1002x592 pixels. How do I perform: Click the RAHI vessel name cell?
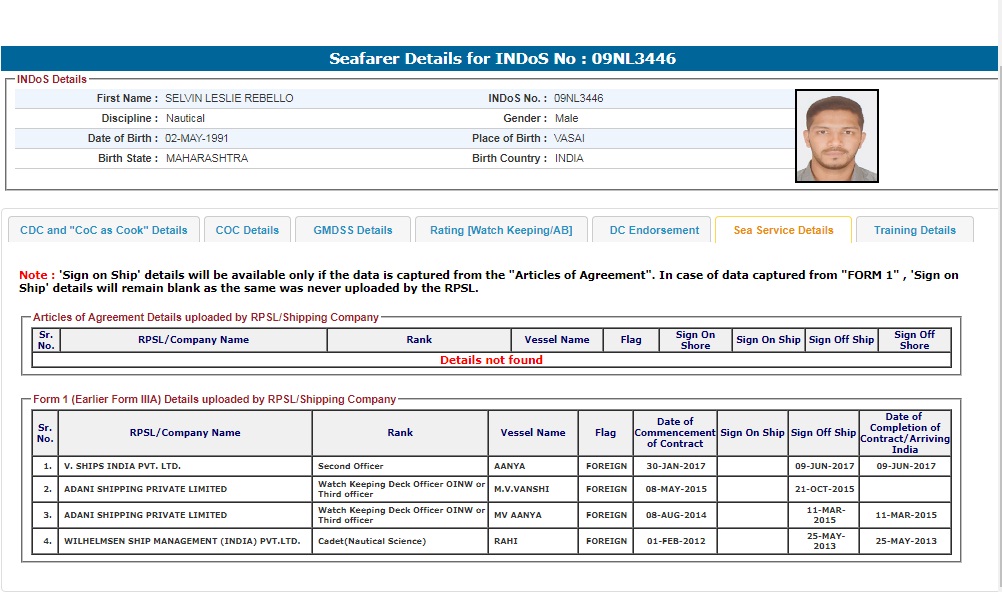[x=507, y=541]
